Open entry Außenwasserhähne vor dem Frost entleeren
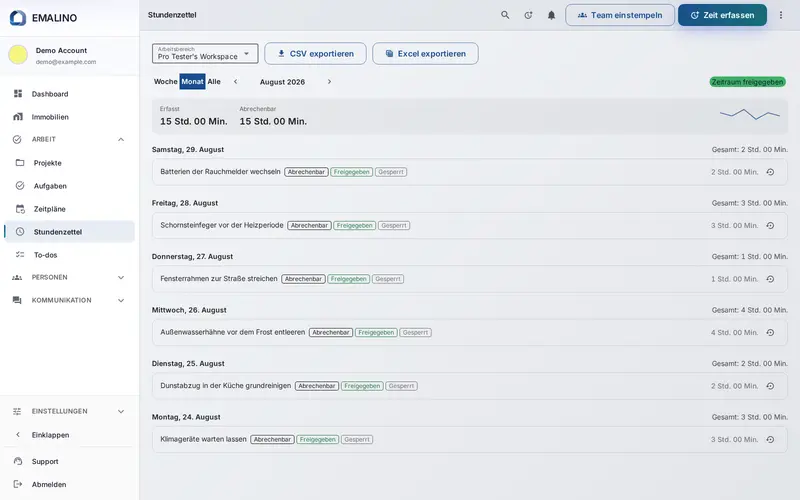Viewport: 800px width, 500px height. [470, 333]
